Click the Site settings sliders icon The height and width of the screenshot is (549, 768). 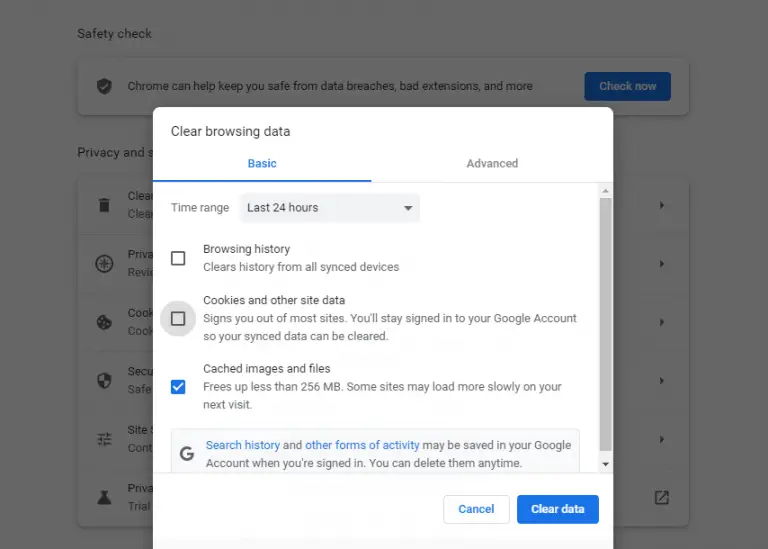pyautogui.click(x=104, y=439)
